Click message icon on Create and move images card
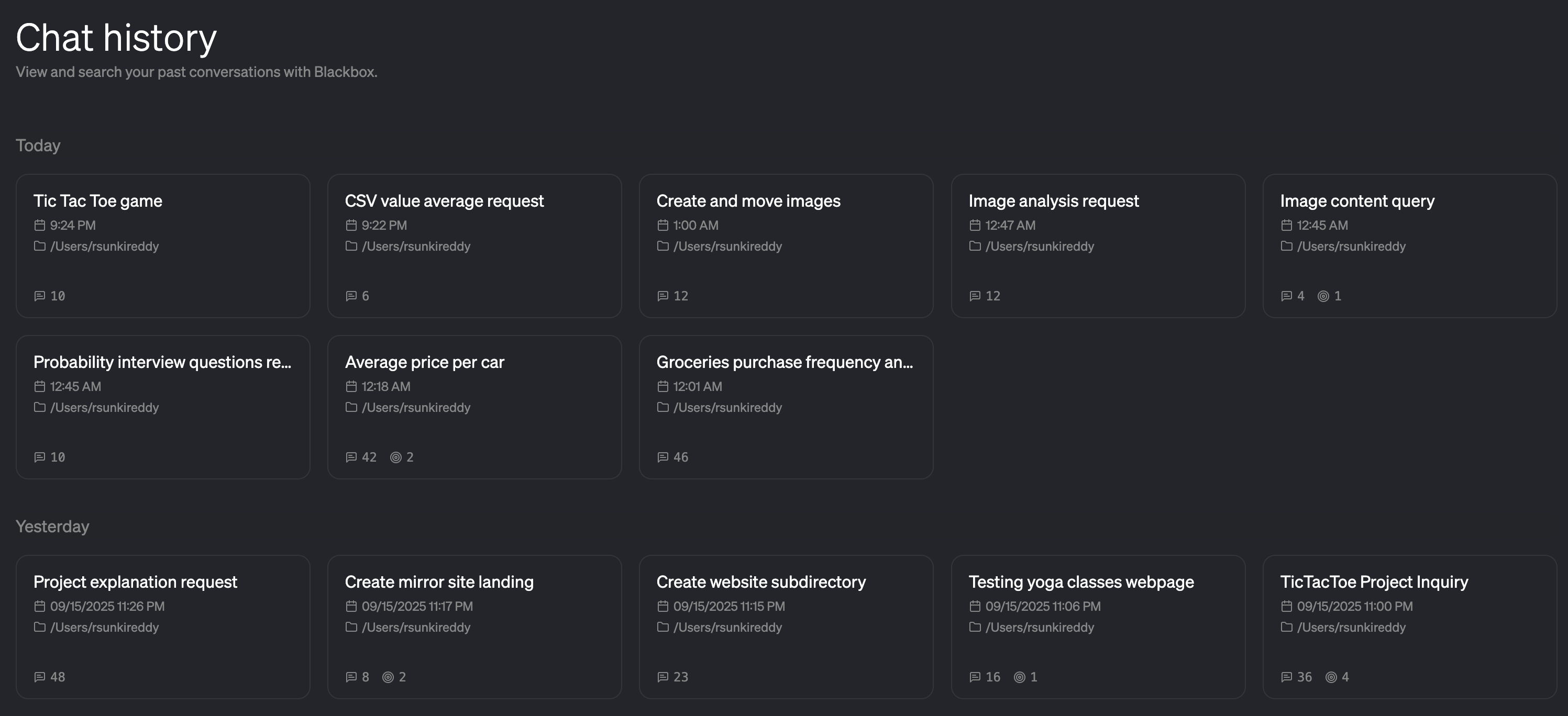This screenshot has height=716, width=1568. click(663, 296)
